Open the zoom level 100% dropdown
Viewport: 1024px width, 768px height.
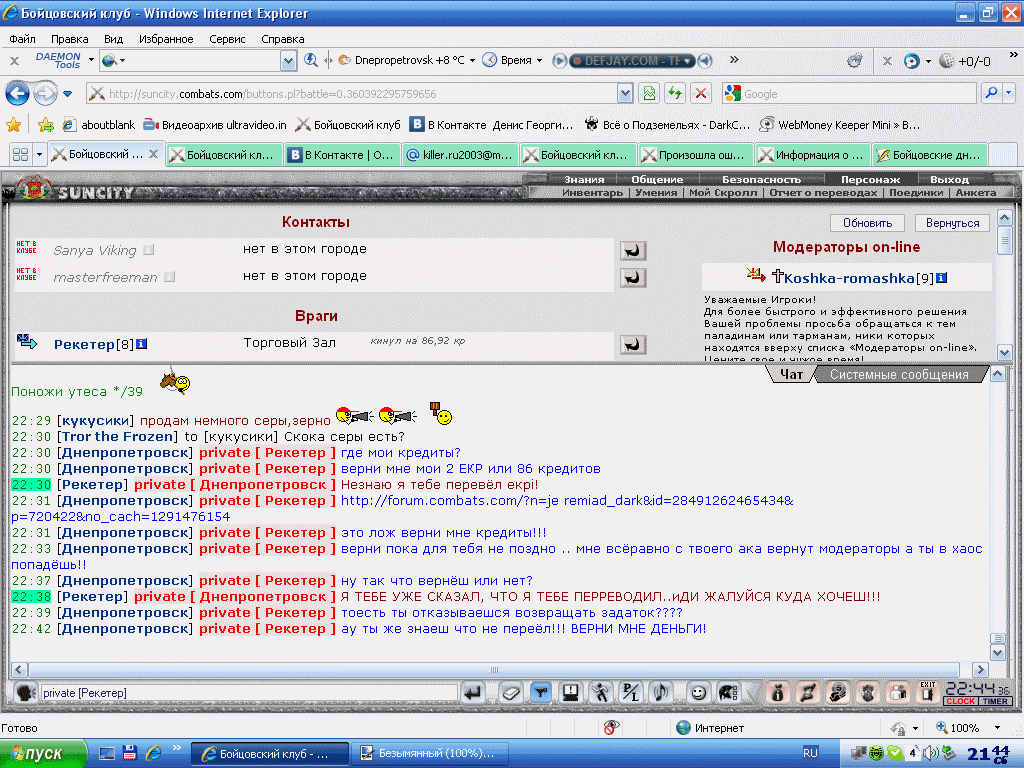click(997, 728)
